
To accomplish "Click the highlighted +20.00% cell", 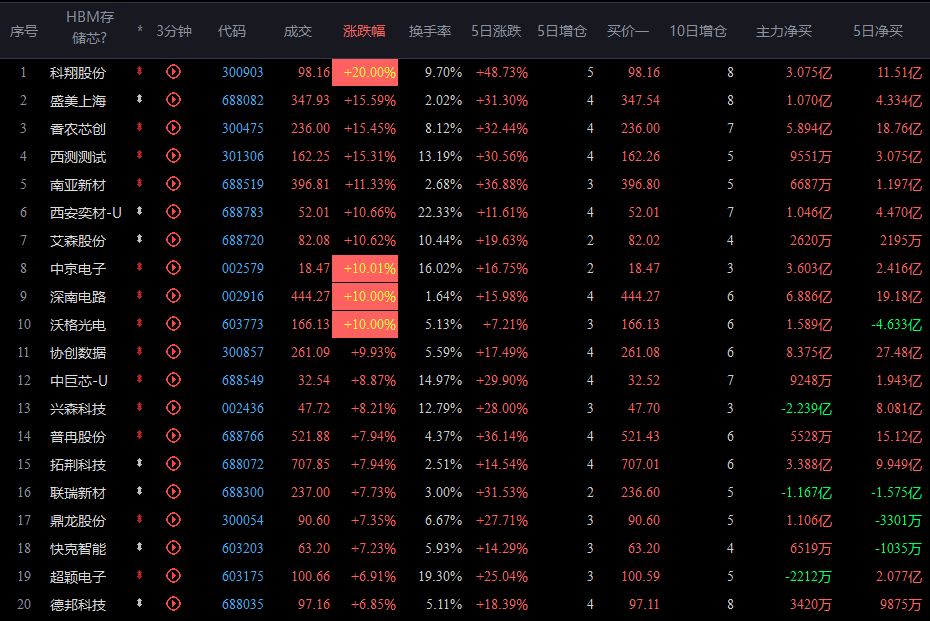I will click(x=365, y=72).
